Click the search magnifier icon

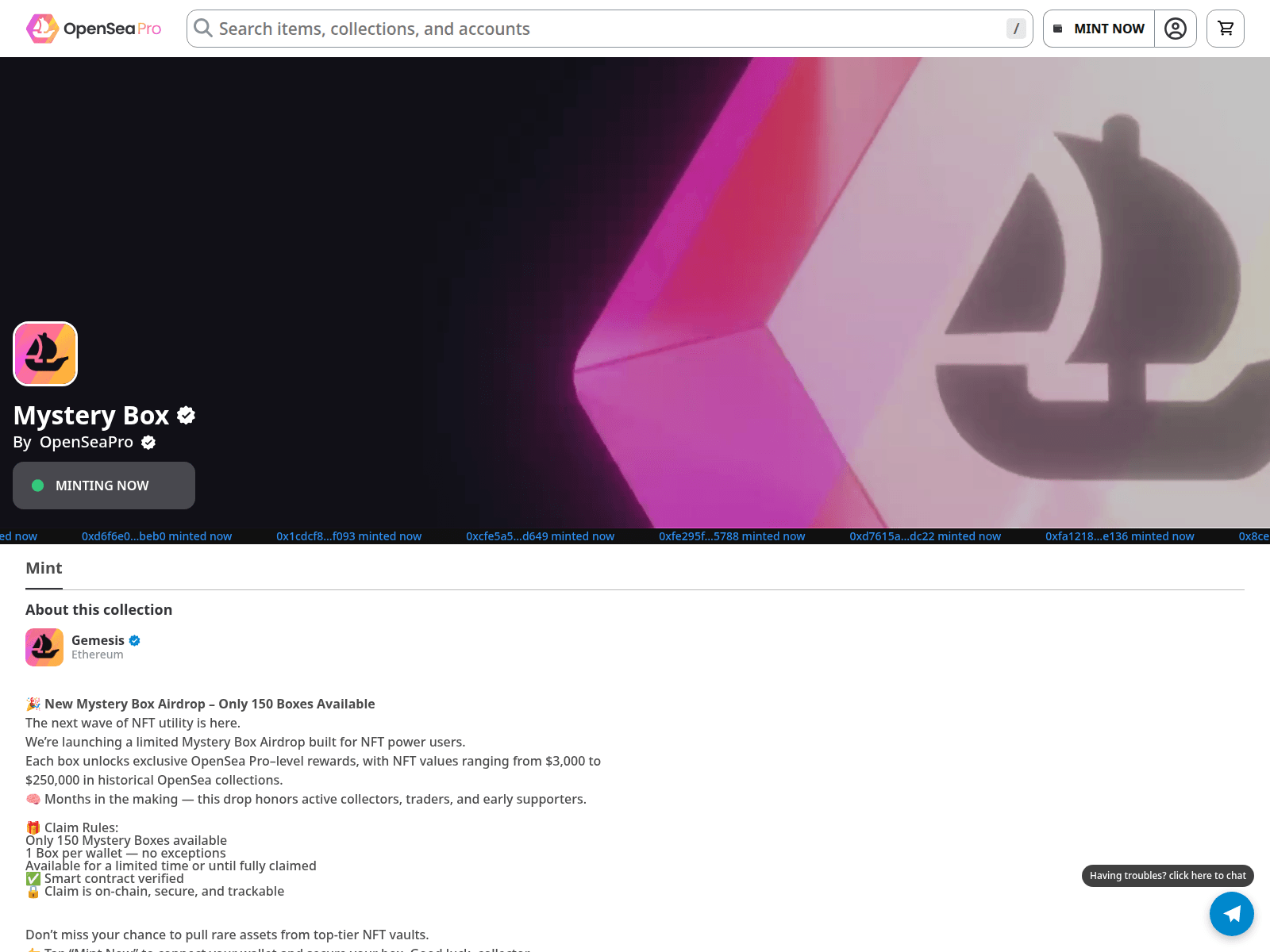pos(203,29)
